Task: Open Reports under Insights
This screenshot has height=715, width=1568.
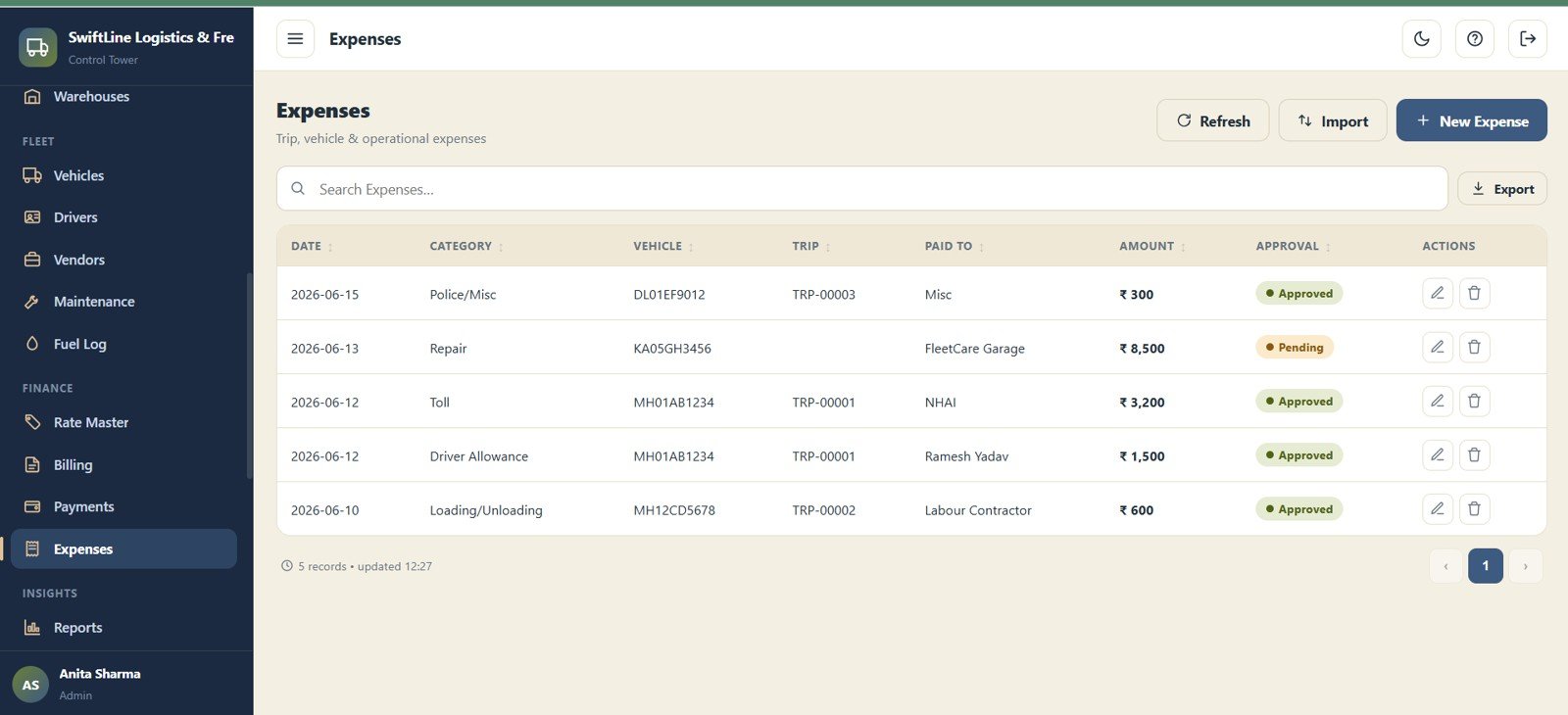Action: (123, 628)
